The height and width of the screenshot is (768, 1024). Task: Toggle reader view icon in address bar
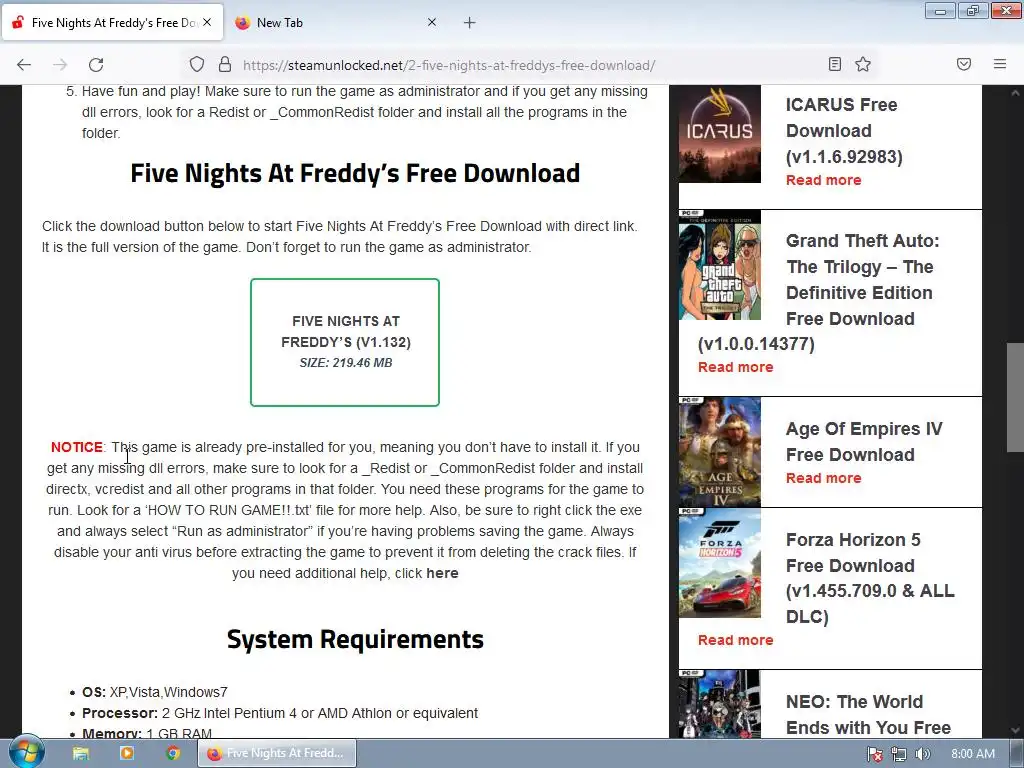pyautogui.click(x=835, y=64)
